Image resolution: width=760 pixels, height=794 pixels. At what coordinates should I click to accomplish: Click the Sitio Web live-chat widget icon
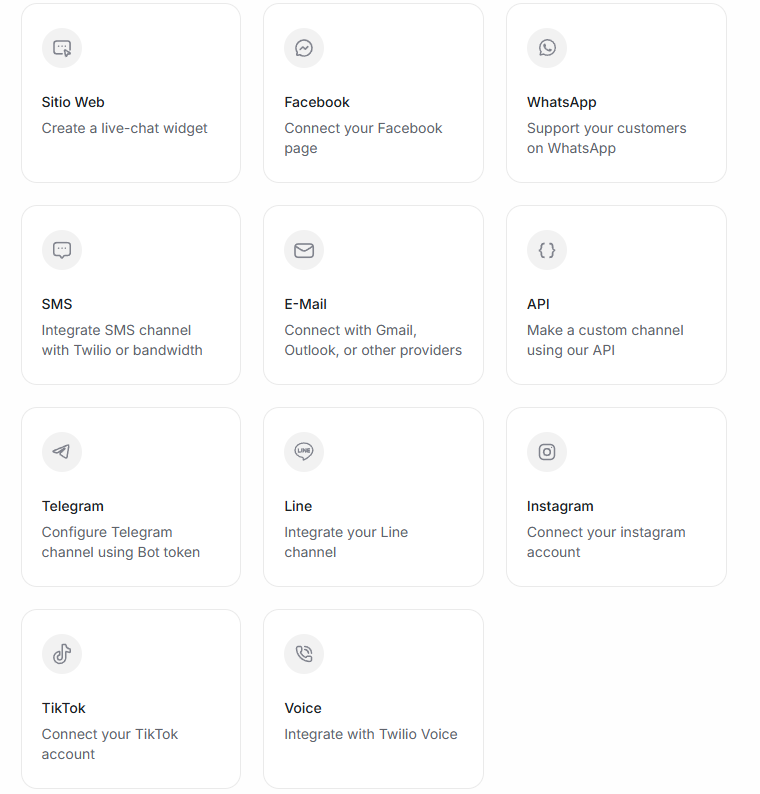tap(62, 48)
